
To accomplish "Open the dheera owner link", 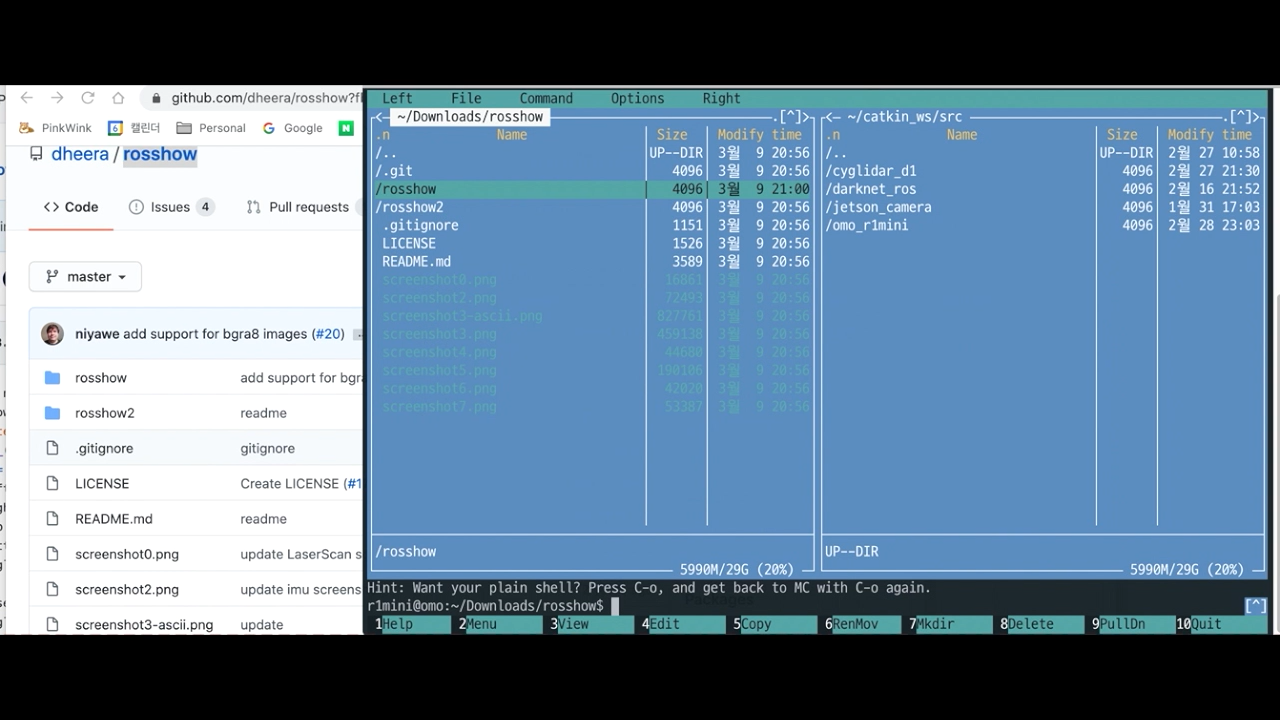I will [80, 154].
